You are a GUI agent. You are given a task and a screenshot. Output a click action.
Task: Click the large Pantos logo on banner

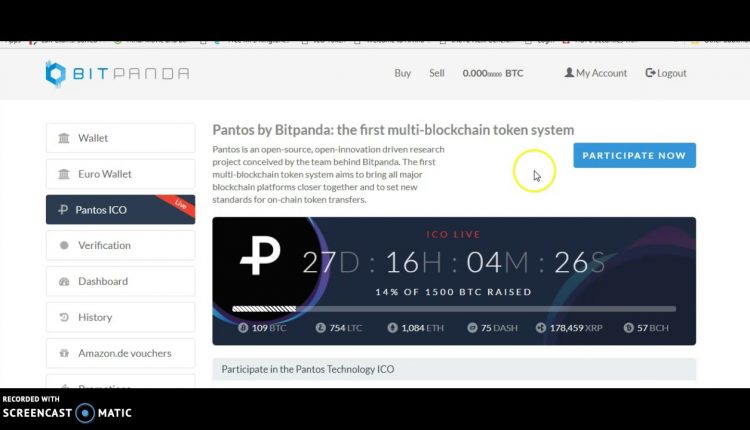pos(260,256)
